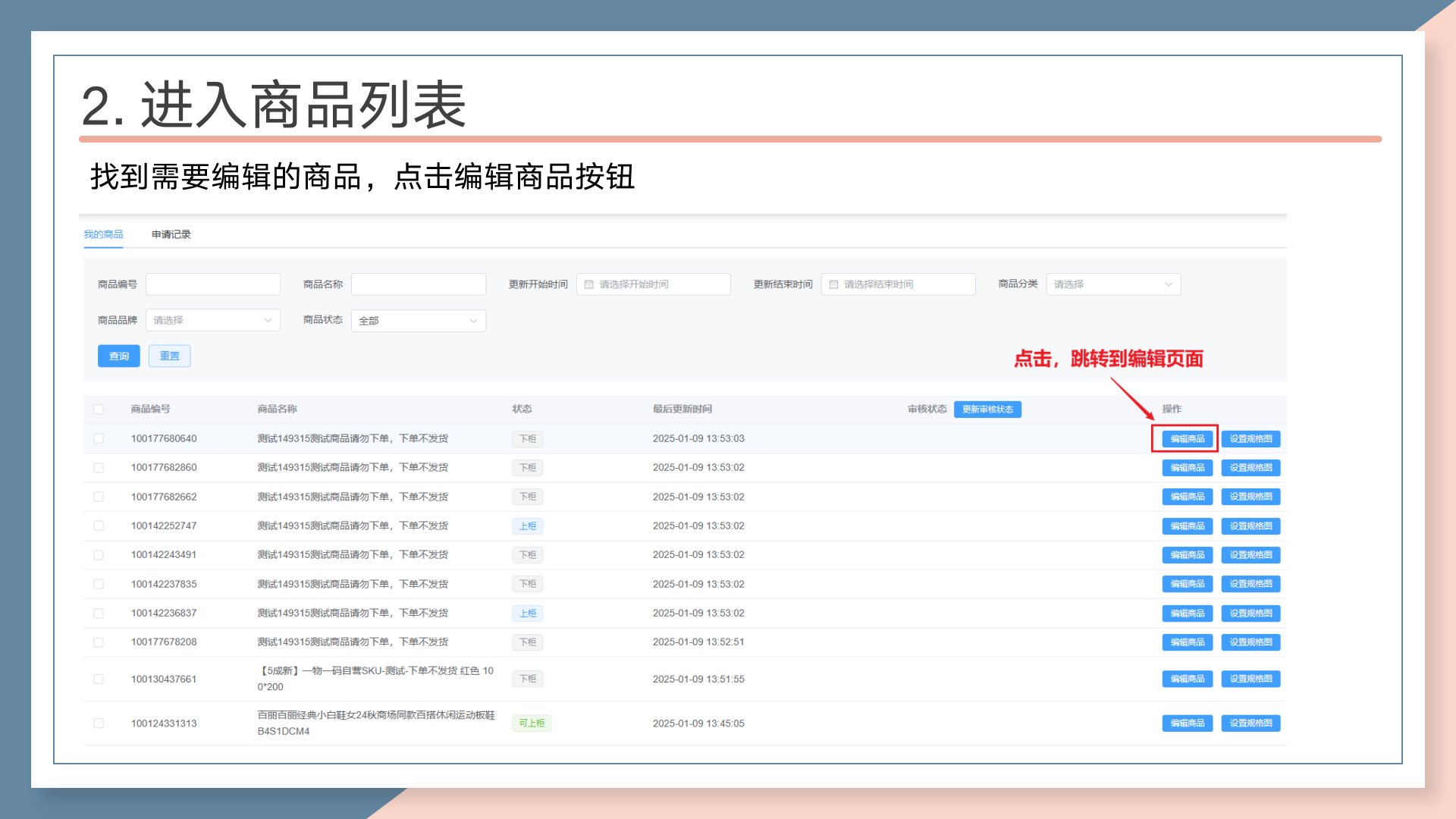Switch to the 申请记录 tab

[171, 234]
